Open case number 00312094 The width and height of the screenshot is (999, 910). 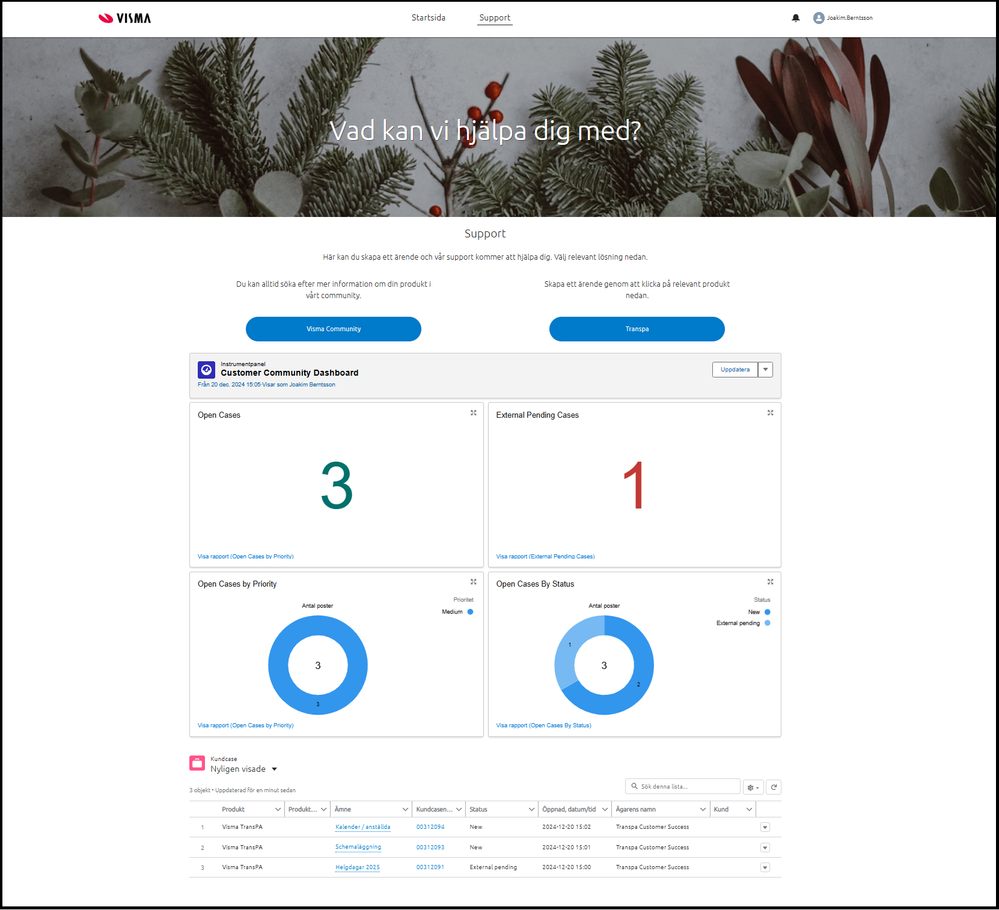(430, 827)
